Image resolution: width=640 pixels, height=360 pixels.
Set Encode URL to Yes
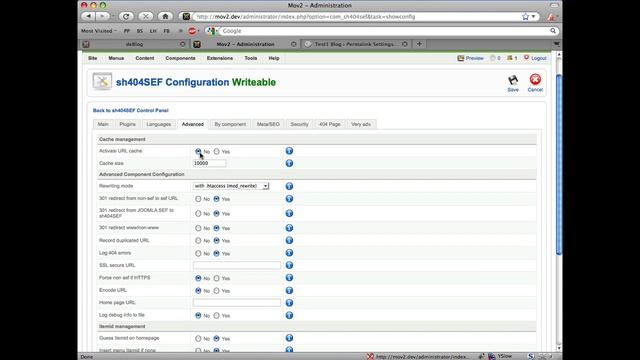click(216, 291)
